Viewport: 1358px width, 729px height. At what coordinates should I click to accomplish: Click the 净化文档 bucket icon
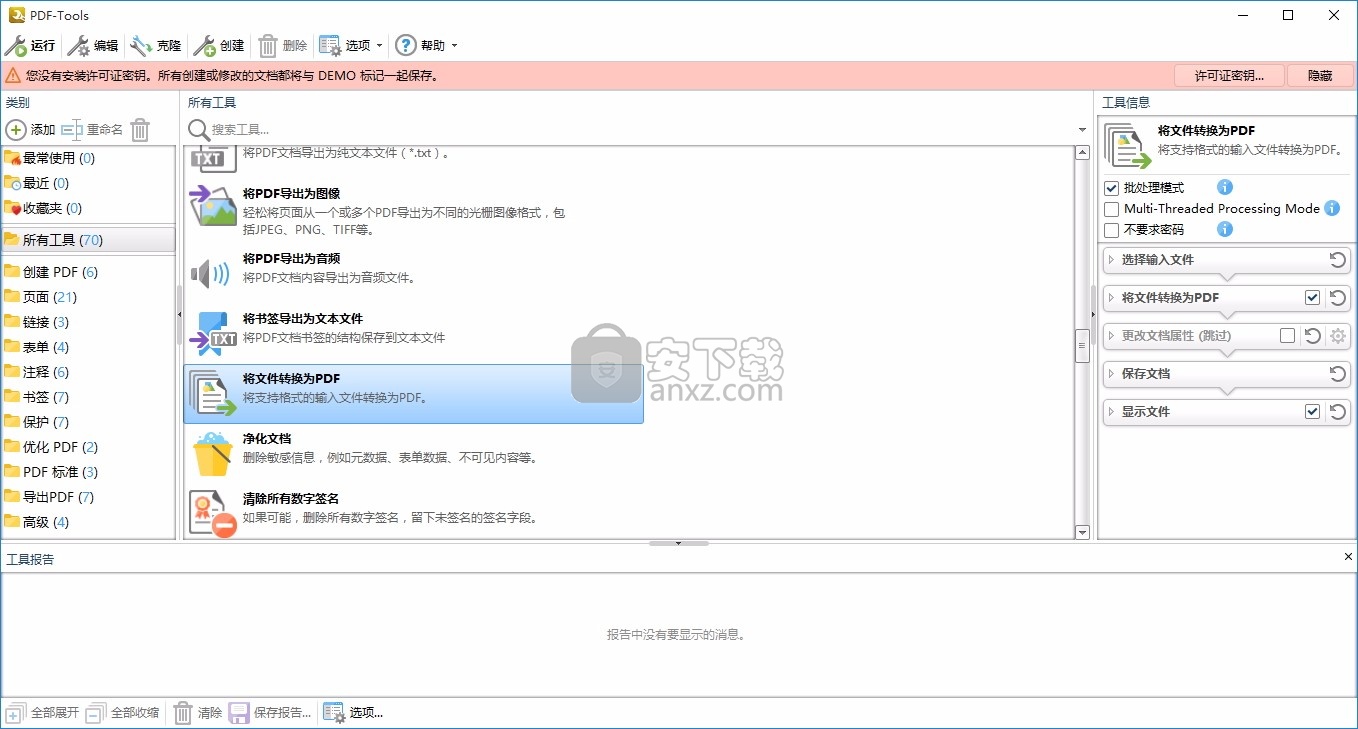pos(212,453)
